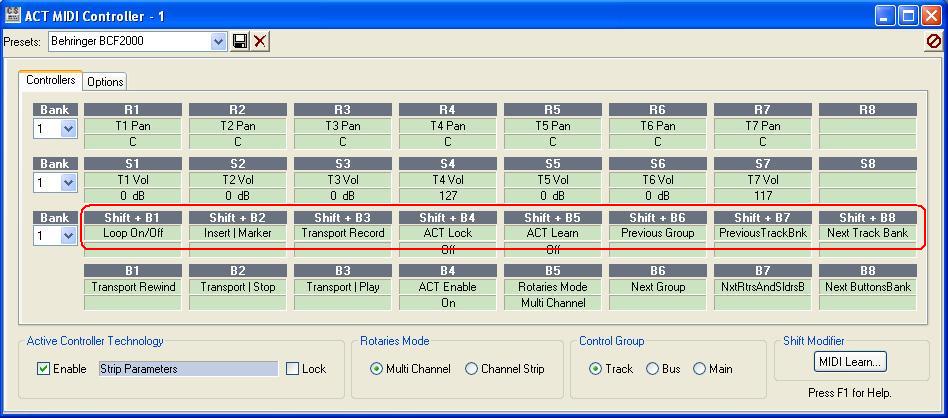The width and height of the screenshot is (948, 418).
Task: Click S4 T4 Vol parameter cell
Action: 447,180
